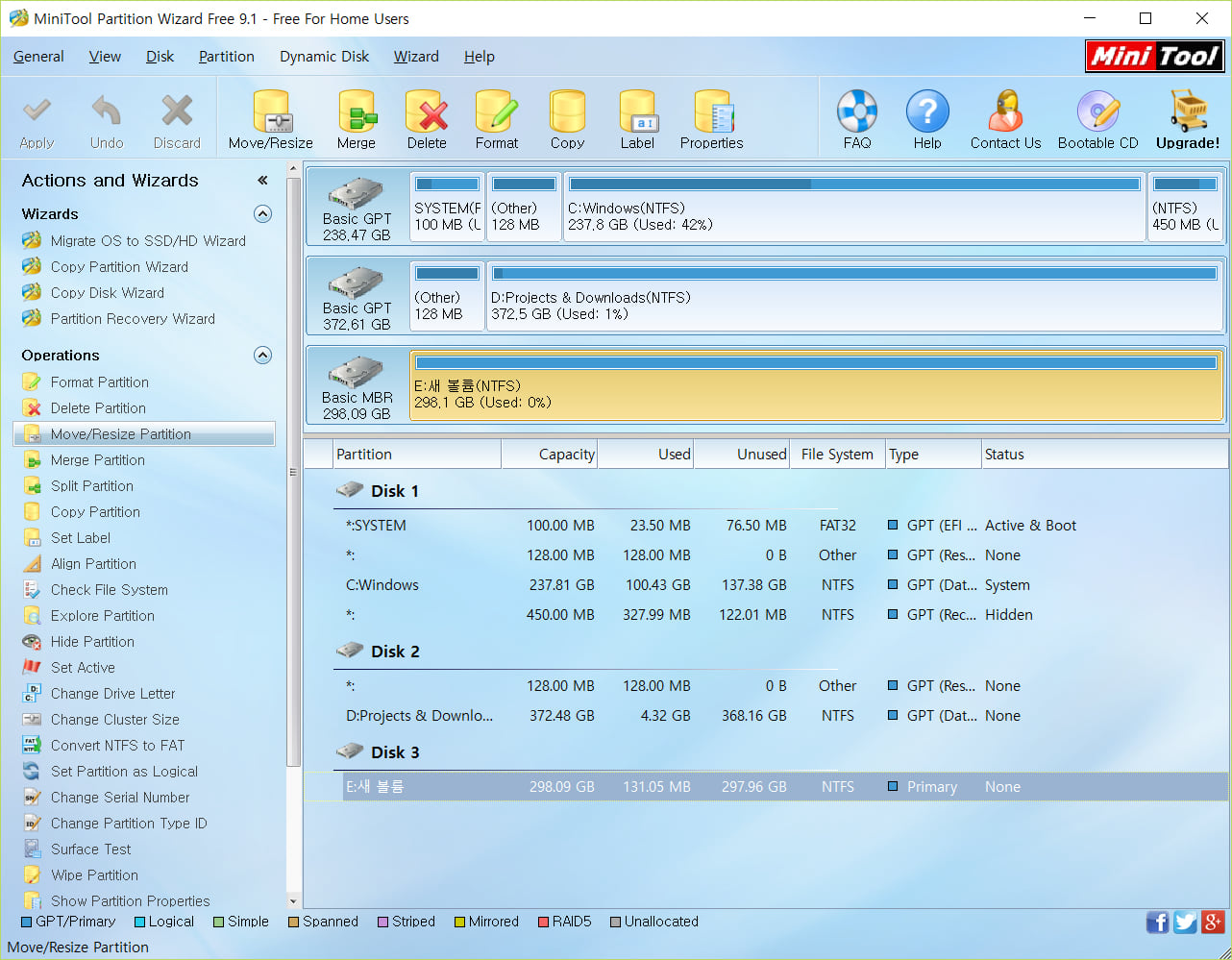Open Properties from the toolbar
1232x960 pixels.
(x=712, y=111)
